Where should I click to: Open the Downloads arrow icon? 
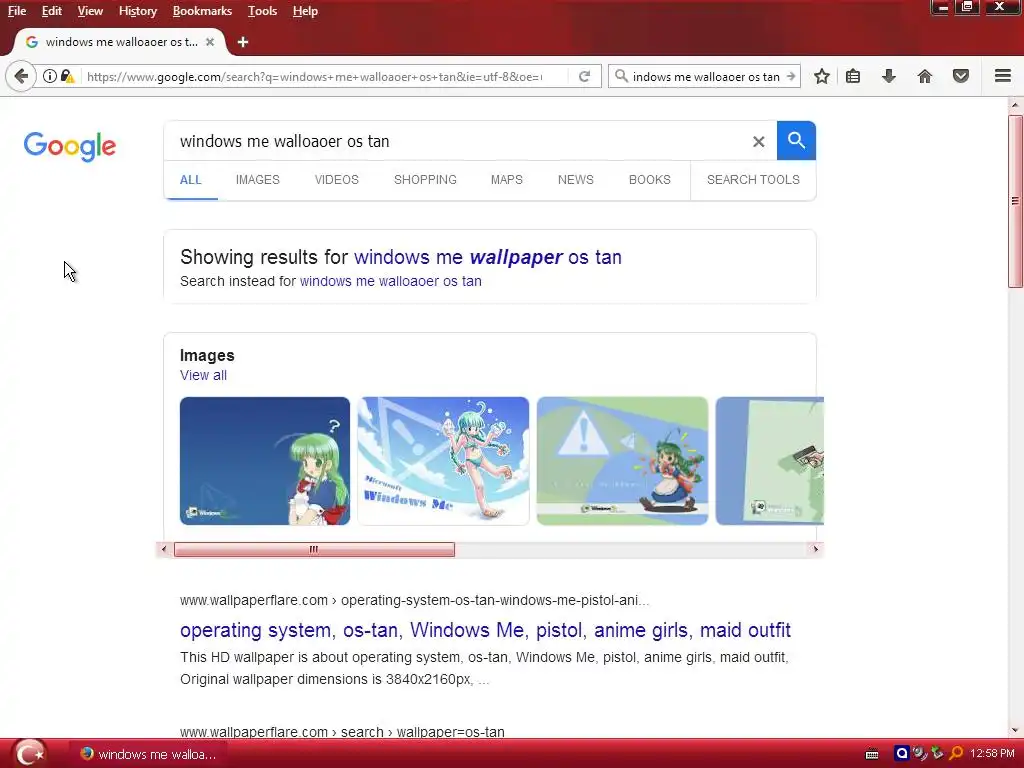coord(888,76)
